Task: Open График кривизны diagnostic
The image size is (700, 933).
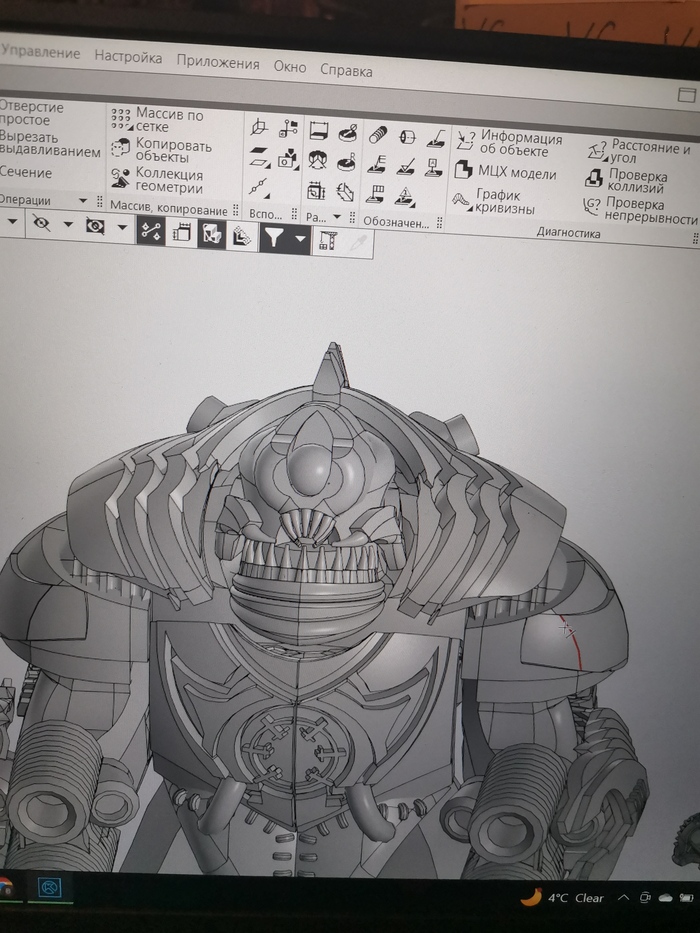Action: [493, 202]
